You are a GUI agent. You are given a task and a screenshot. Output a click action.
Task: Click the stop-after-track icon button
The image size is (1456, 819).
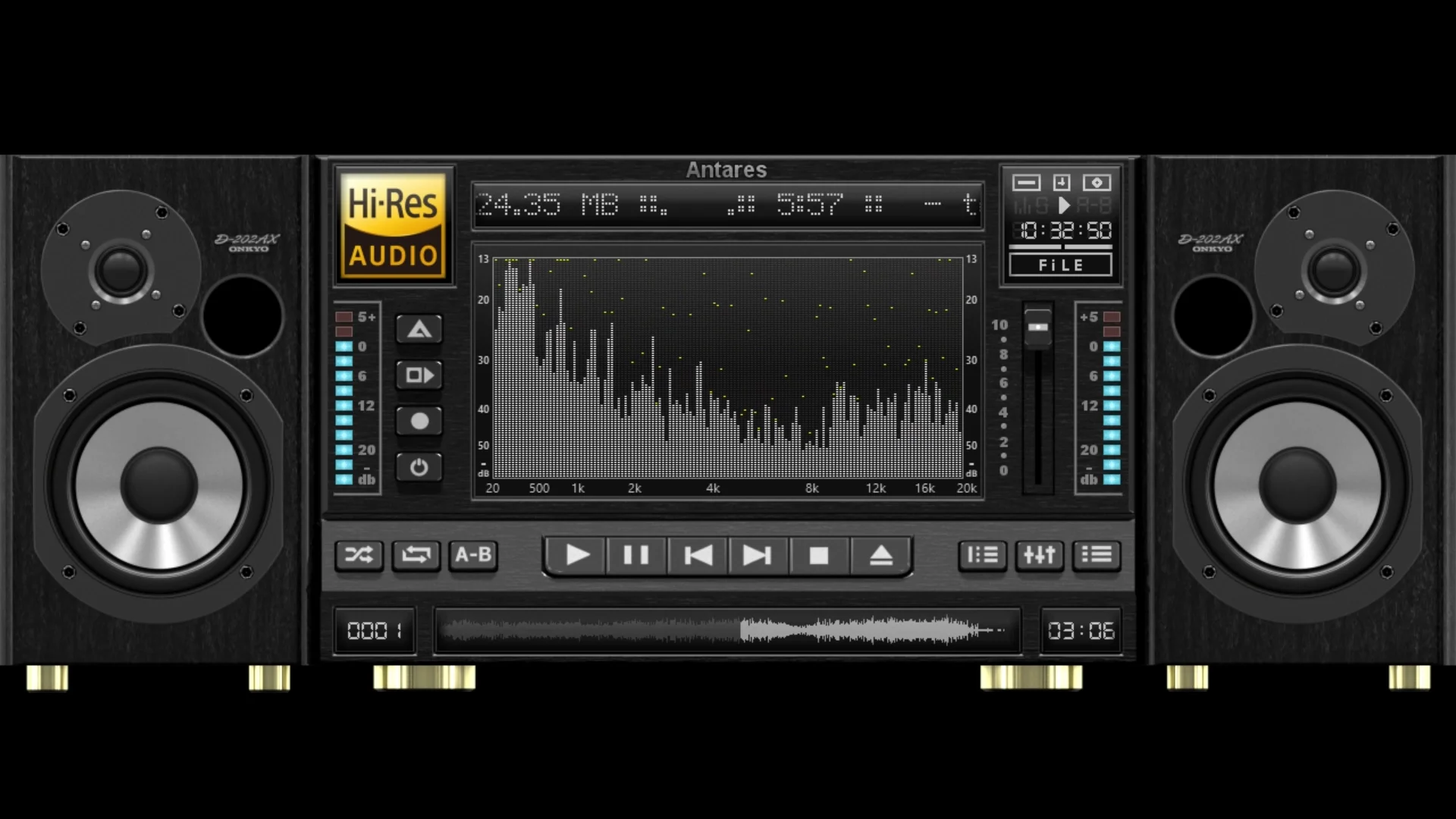pyautogui.click(x=419, y=375)
